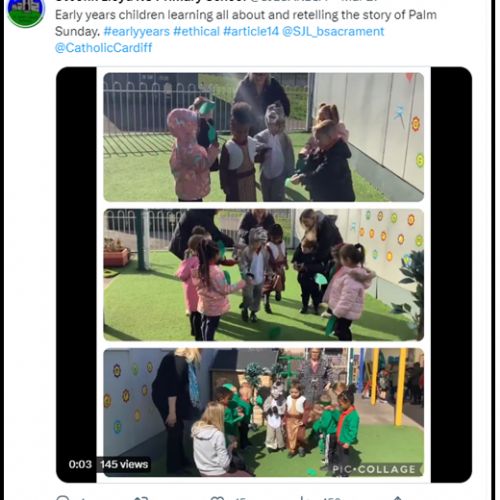Visit the @SJL_bsacrament mention
This screenshot has height=500, width=500.
pos(333,31)
